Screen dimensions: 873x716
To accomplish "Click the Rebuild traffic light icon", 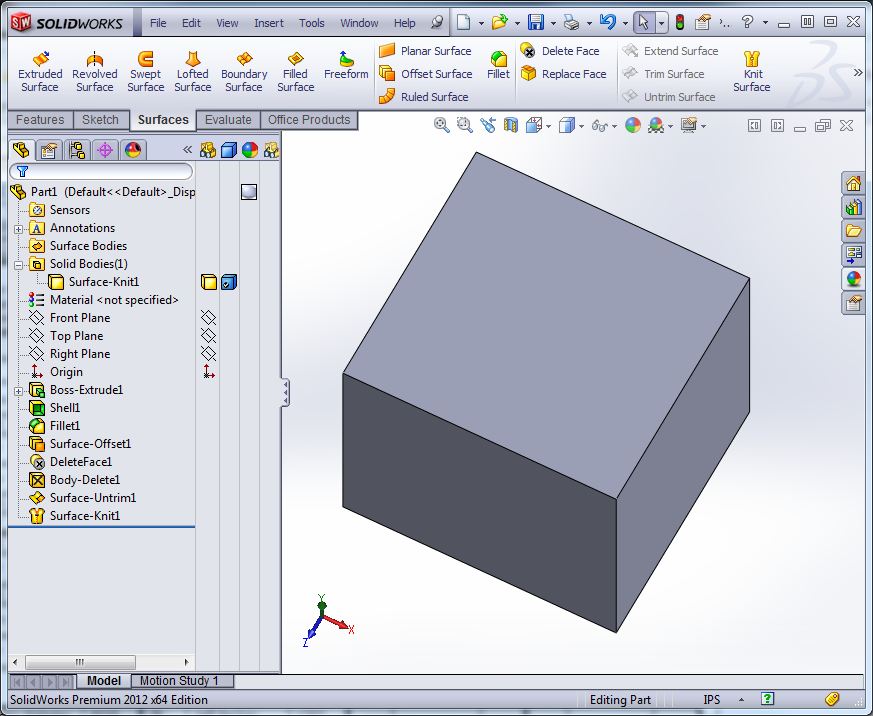I will tap(679, 22).
